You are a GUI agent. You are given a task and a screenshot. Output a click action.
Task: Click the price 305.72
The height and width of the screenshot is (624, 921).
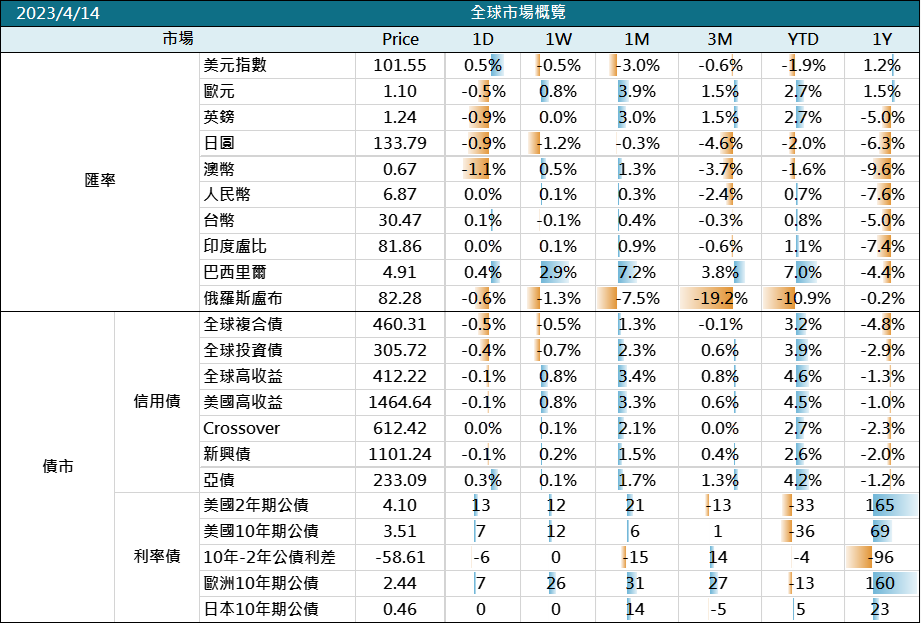[400, 350]
